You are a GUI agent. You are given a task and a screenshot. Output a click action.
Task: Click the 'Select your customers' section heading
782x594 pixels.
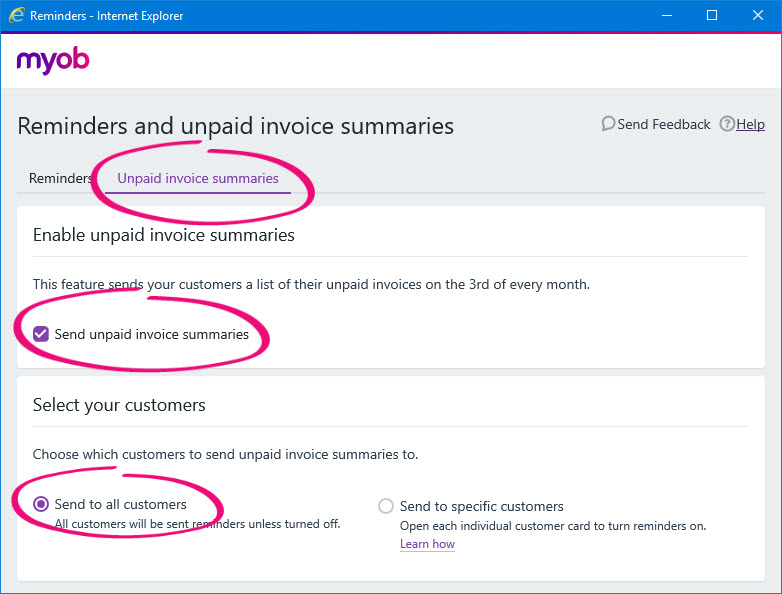(119, 405)
